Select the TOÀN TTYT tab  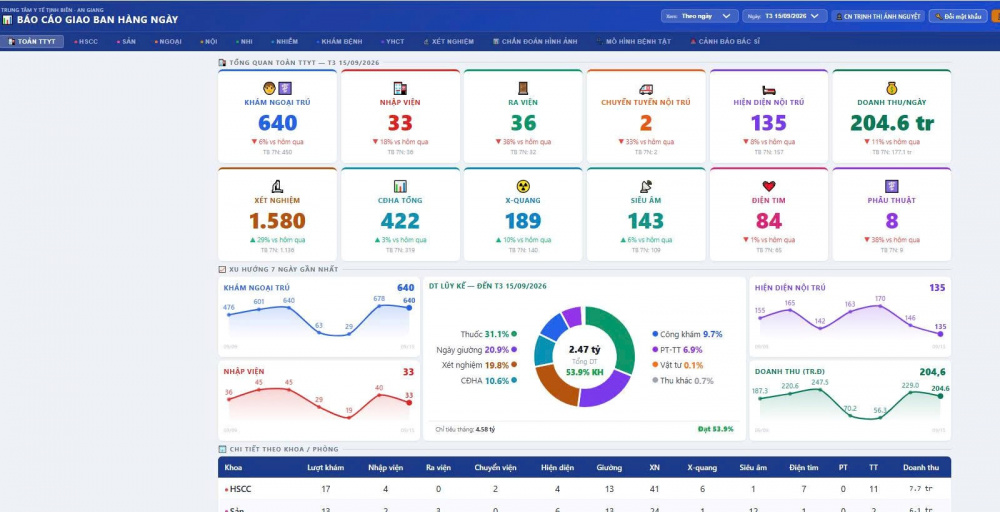32,41
